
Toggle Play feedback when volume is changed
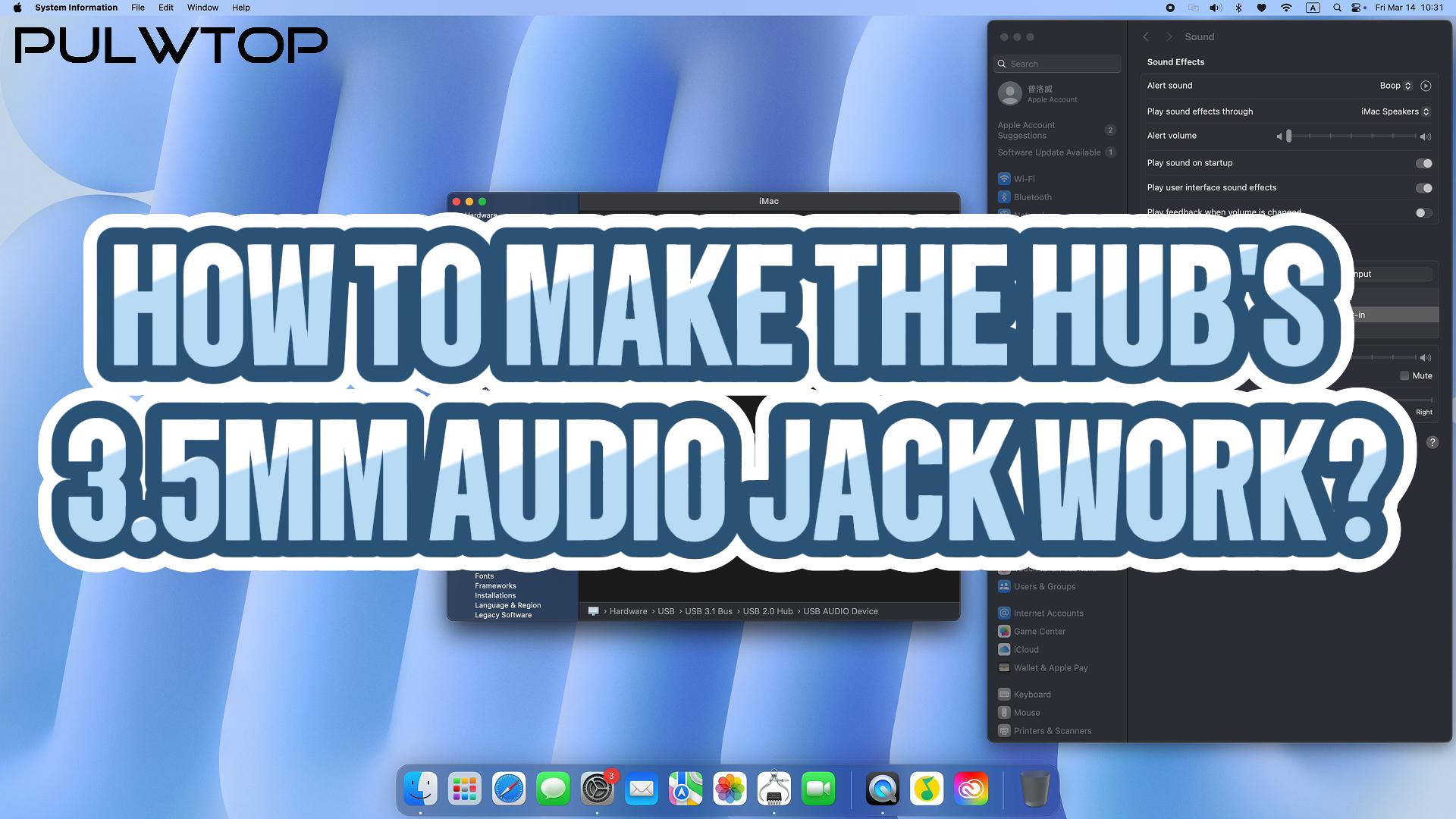[x=1423, y=213]
